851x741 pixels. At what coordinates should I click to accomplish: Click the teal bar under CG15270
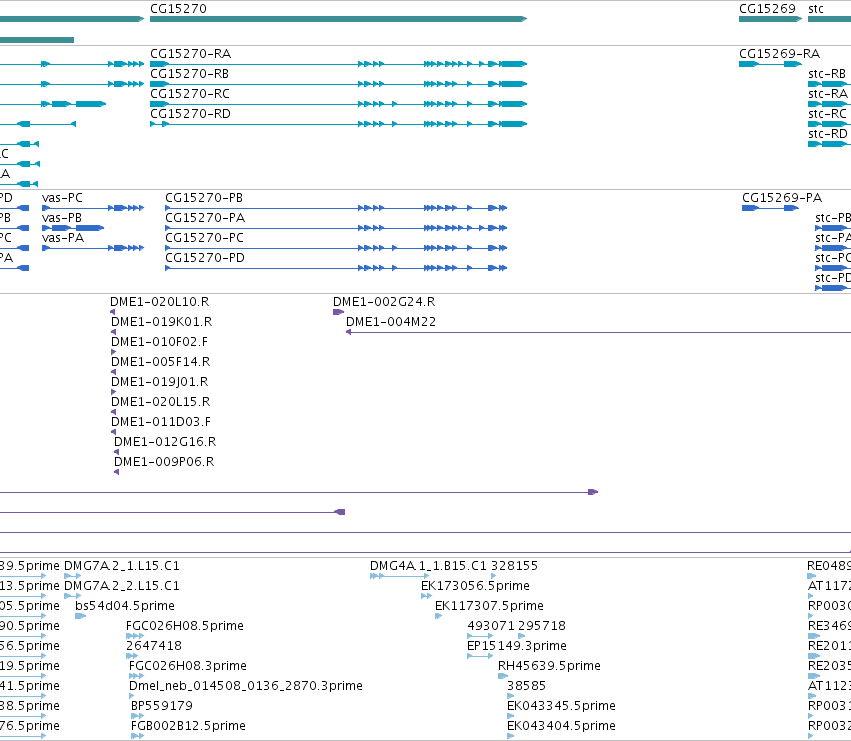click(x=338, y=19)
